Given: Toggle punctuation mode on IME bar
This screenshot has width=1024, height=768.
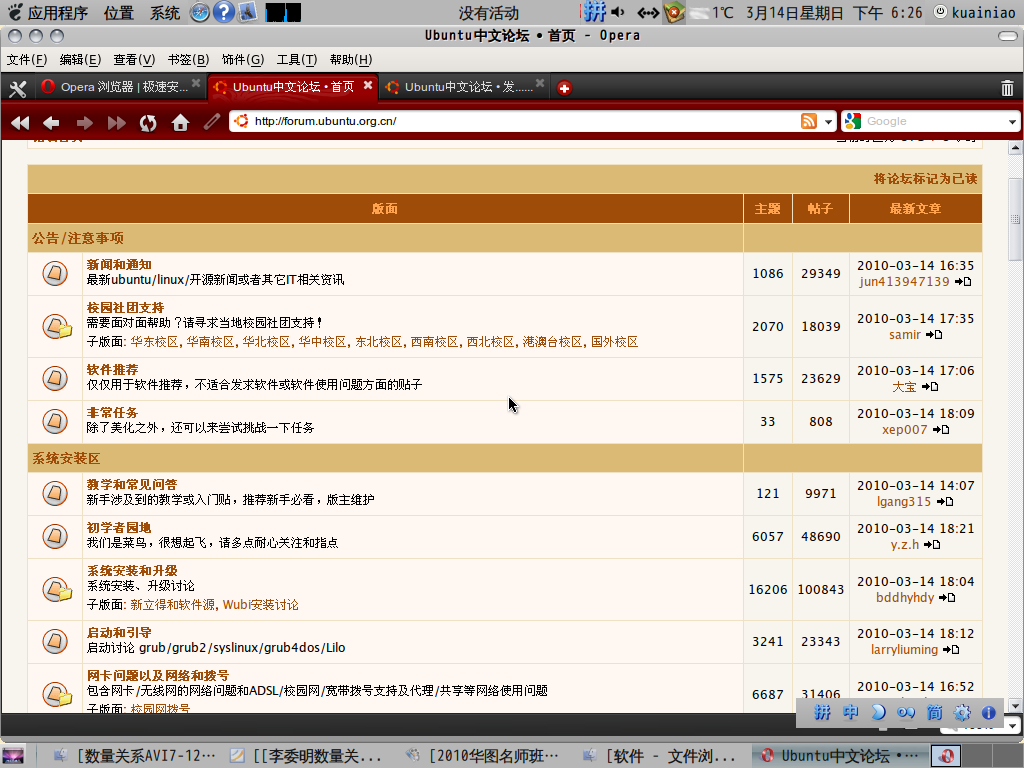Looking at the screenshot, I should pos(906,712).
